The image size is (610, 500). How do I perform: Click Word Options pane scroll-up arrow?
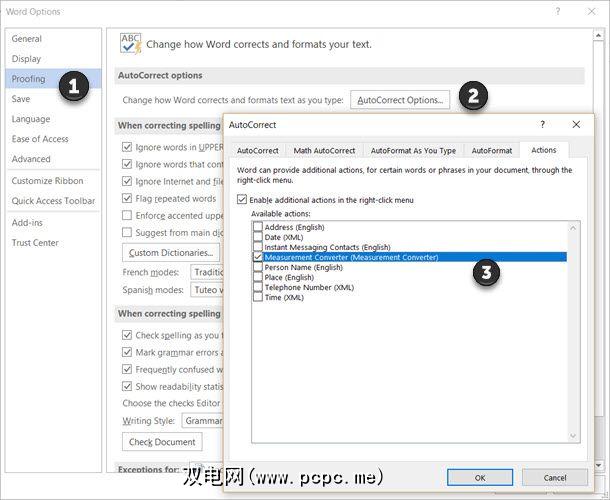point(598,35)
